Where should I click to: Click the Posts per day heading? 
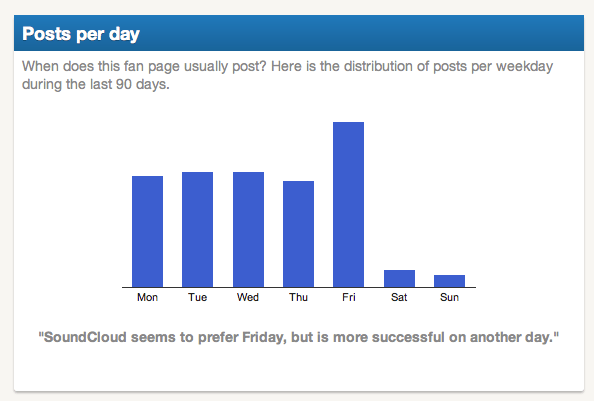click(x=81, y=34)
